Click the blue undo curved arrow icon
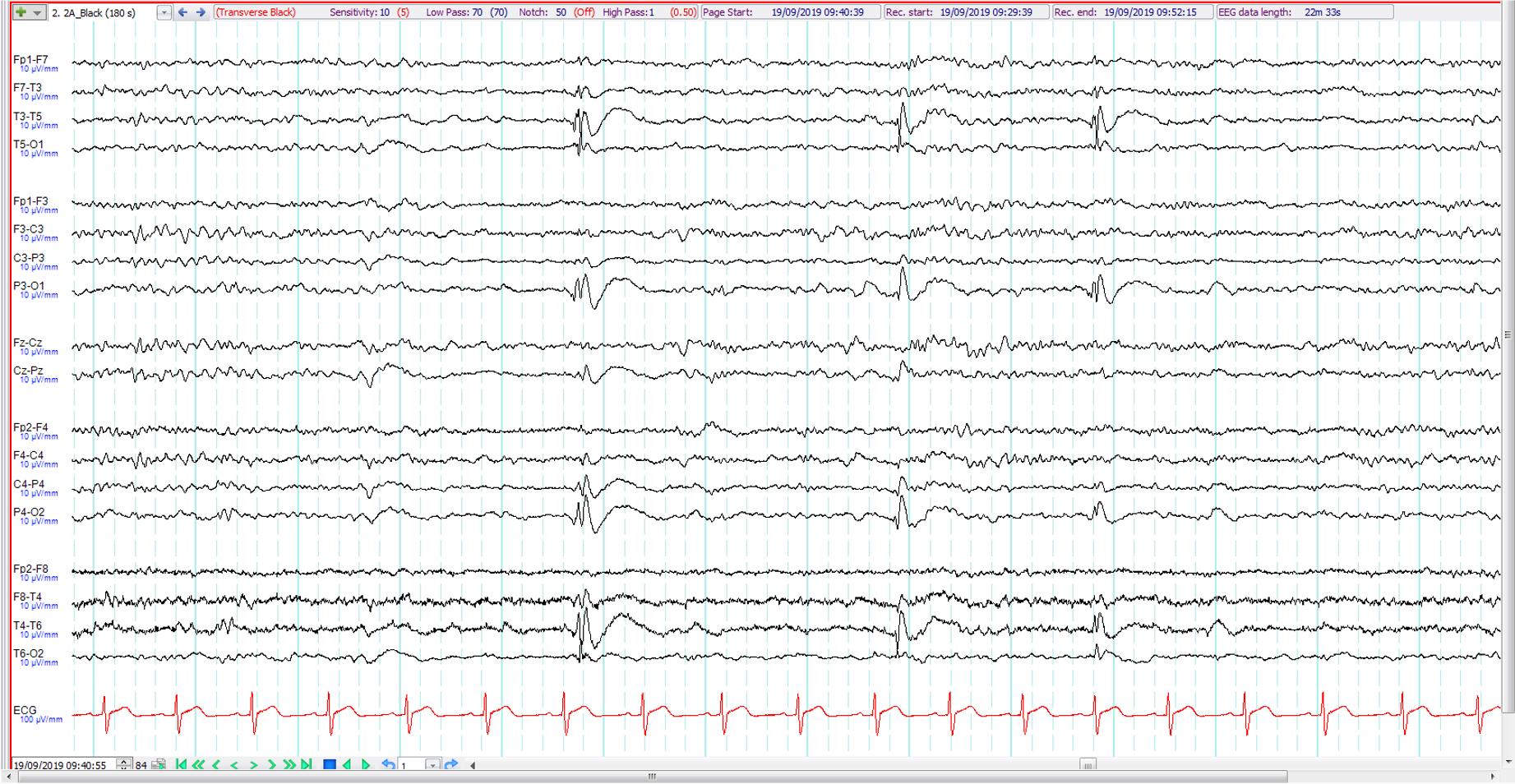This screenshot has width=1515, height=784. (388, 764)
